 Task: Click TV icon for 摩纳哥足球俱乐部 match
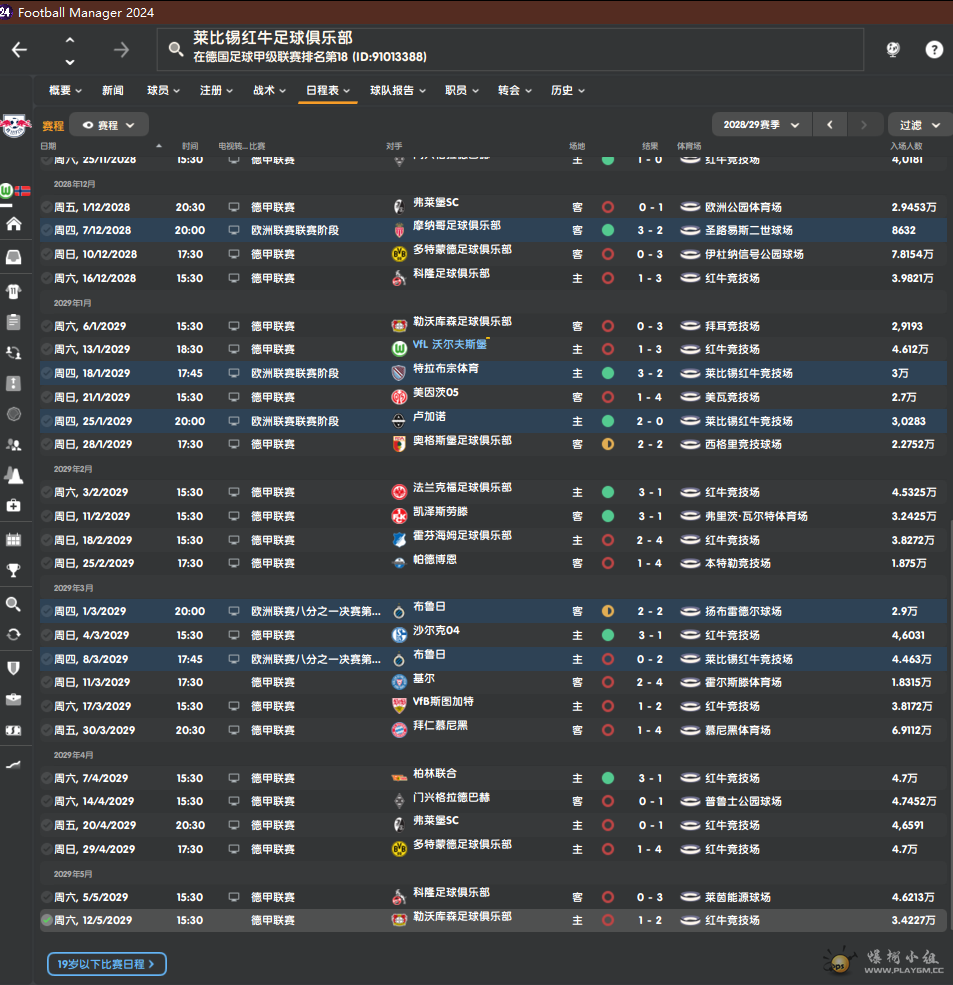(234, 230)
